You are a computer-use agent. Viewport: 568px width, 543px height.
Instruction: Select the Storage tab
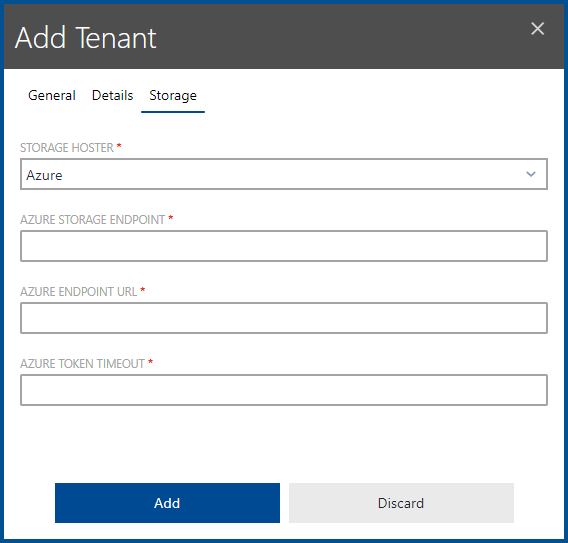click(173, 96)
